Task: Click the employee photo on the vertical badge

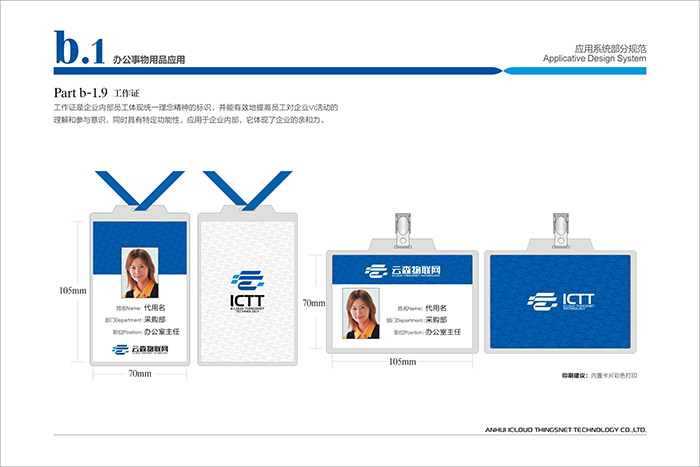Action: coord(140,273)
